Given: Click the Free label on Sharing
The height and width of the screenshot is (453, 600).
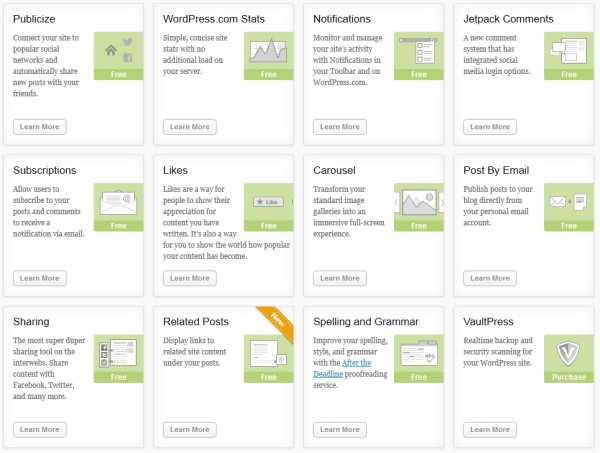Looking at the screenshot, I should tap(119, 377).
